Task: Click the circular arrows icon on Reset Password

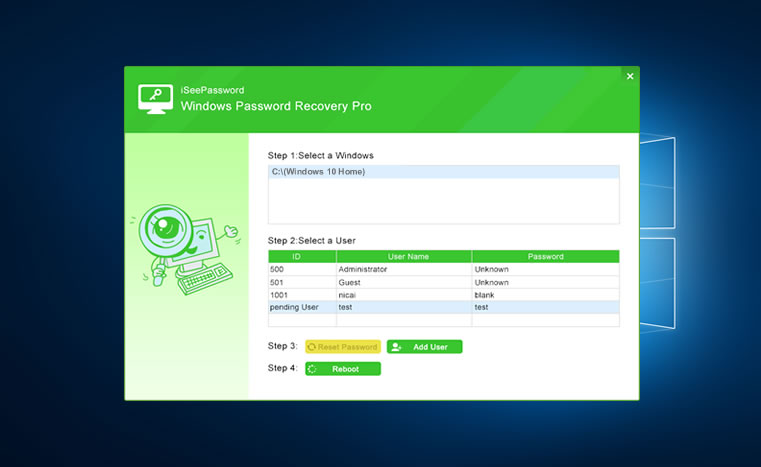Action: point(312,347)
